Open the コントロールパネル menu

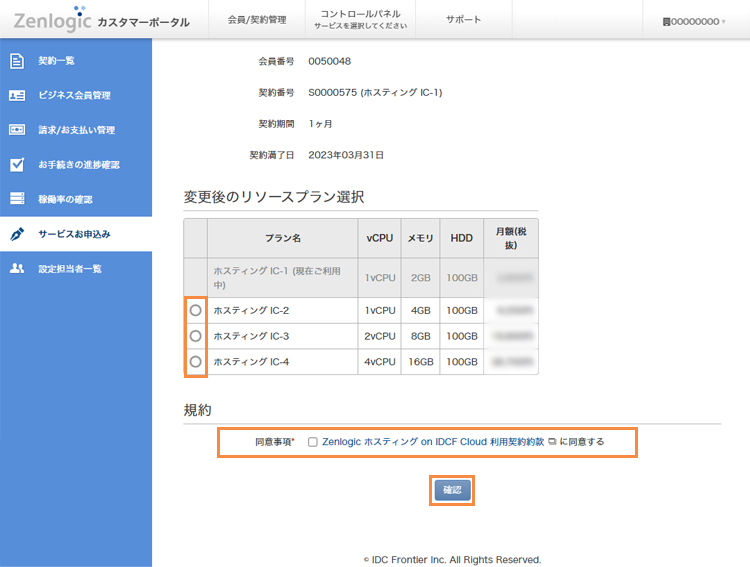tap(360, 19)
